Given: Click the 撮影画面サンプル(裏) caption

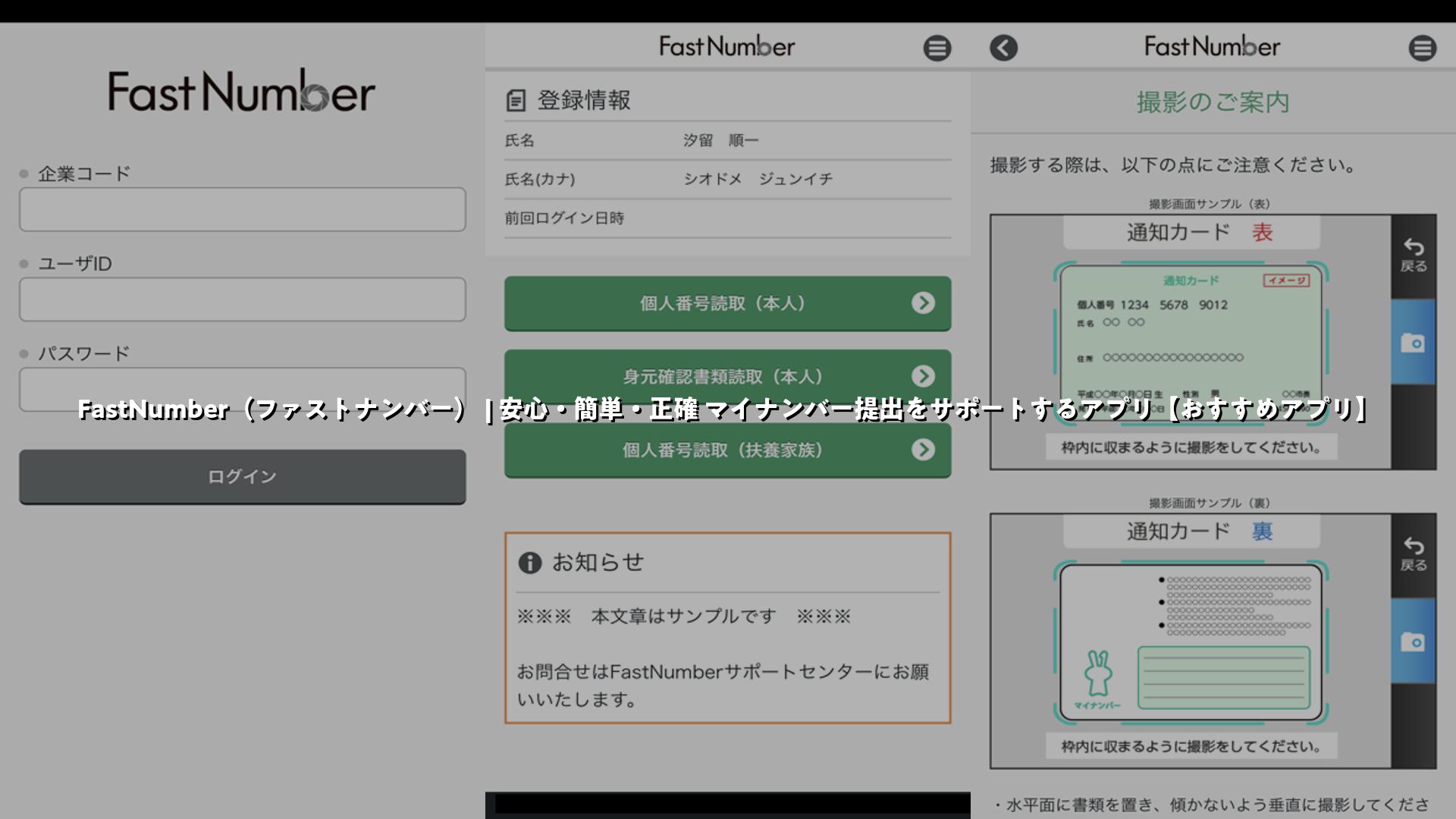Looking at the screenshot, I should [1209, 503].
